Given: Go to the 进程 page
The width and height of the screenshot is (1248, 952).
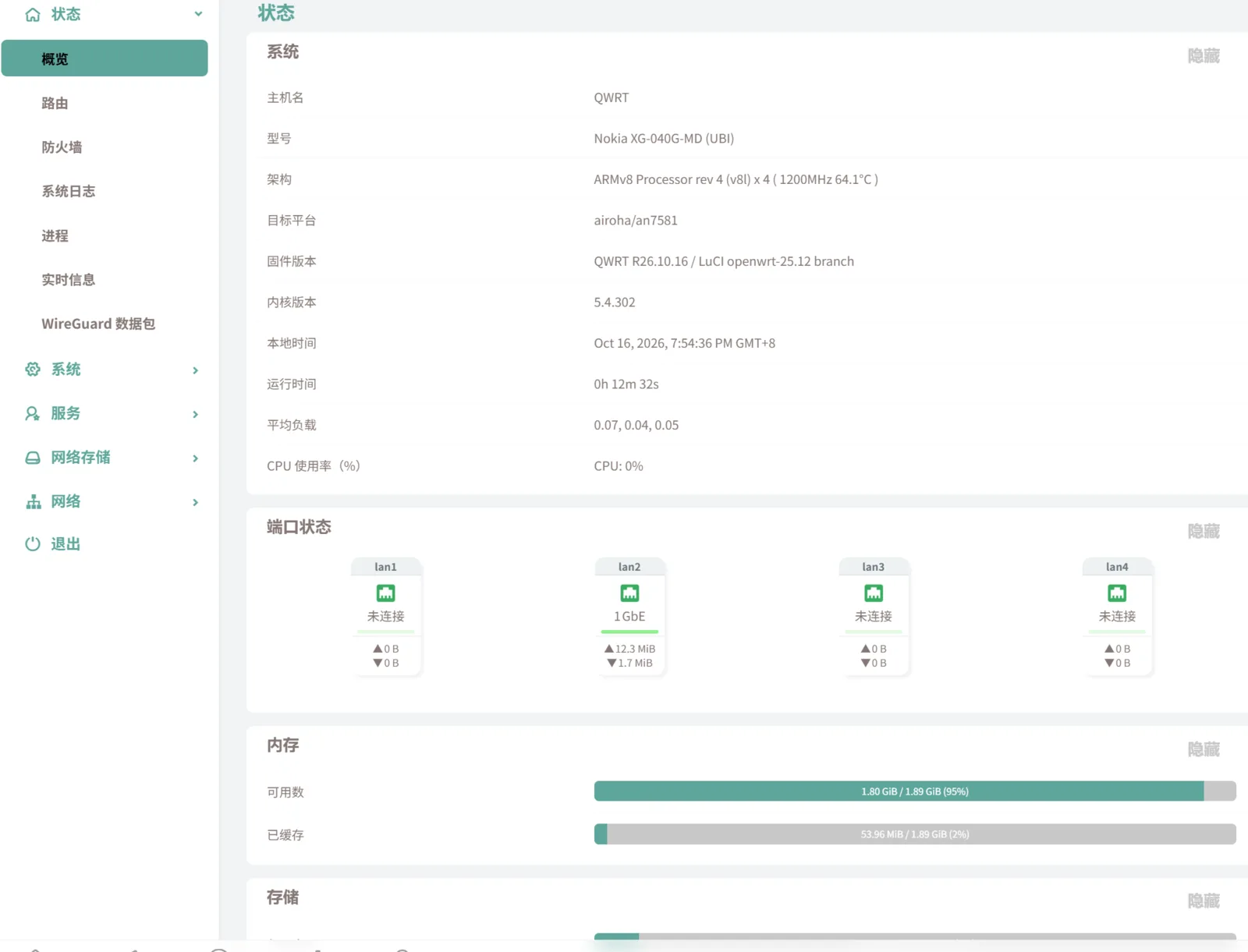Looking at the screenshot, I should (x=55, y=235).
